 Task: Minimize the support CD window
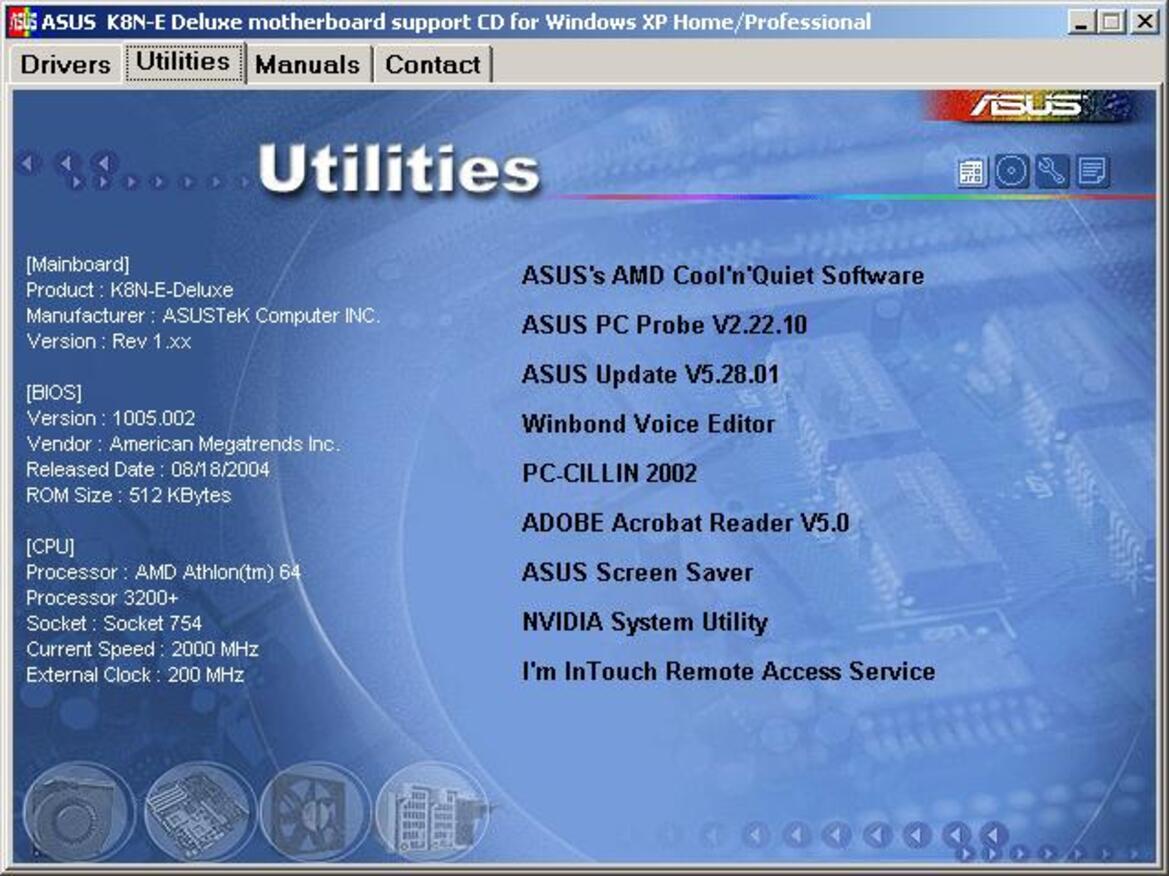1080,22
